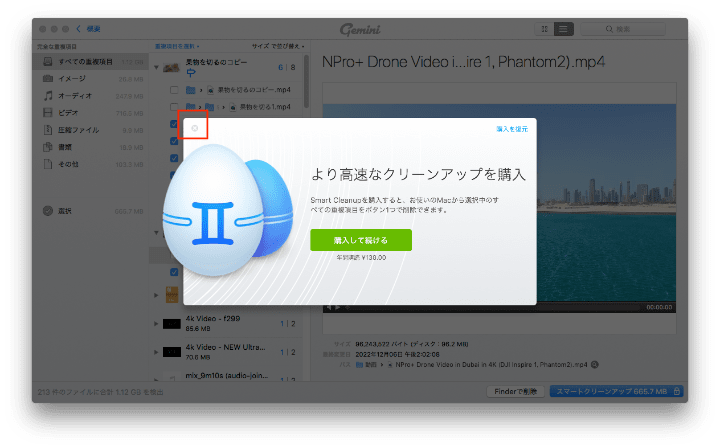Click folder icon before 果物を切るのコピー.mp4
Viewport: 720px width, 448px height.
[x=191, y=90]
